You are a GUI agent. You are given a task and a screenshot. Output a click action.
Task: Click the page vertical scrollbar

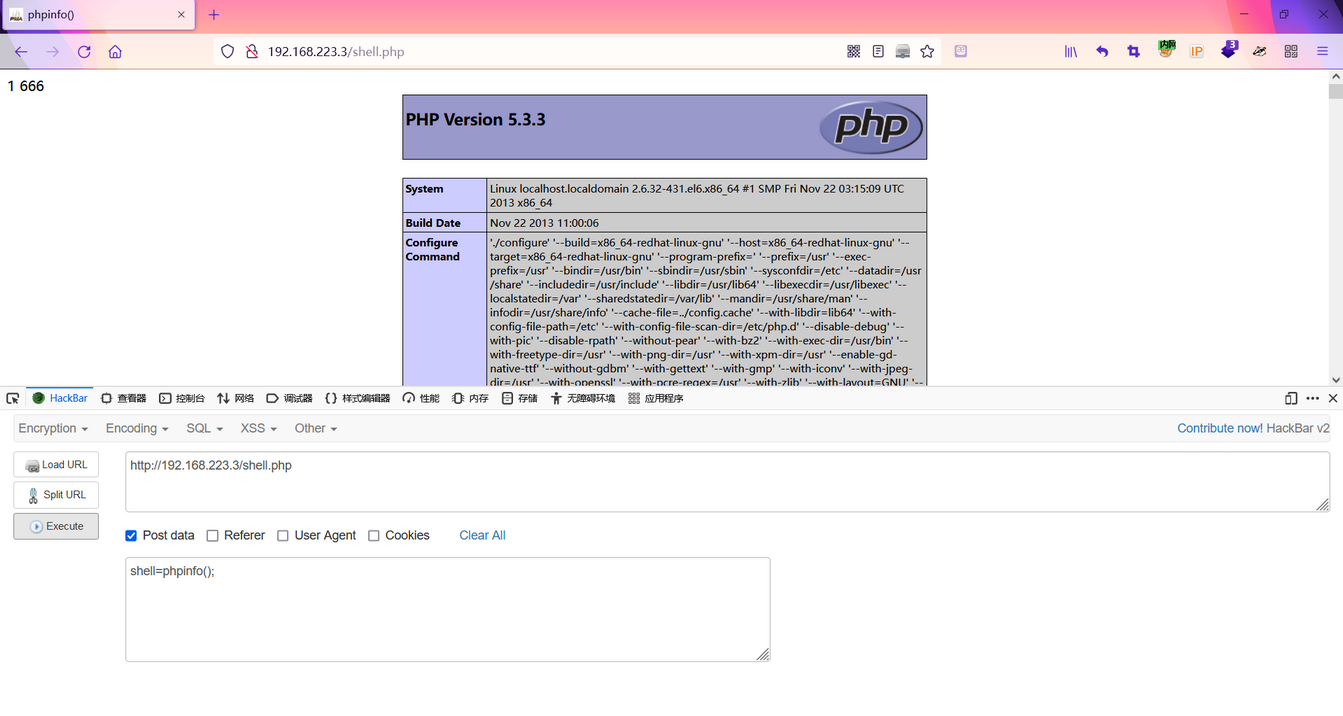1335,230
